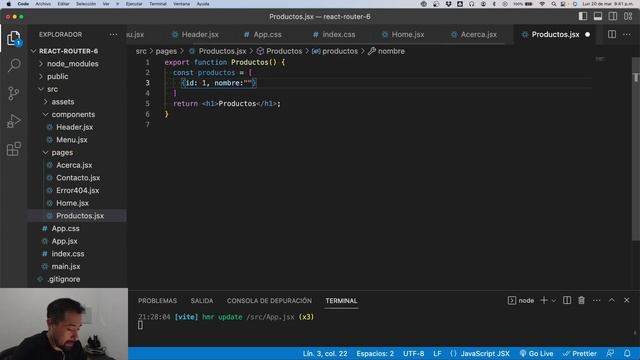Switch to PROBLEMAS panel tab
This screenshot has height=360, width=640.
158,301
